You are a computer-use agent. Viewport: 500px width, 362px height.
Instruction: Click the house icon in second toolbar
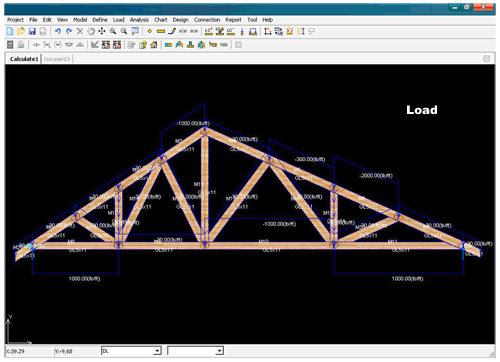[x=154, y=45]
